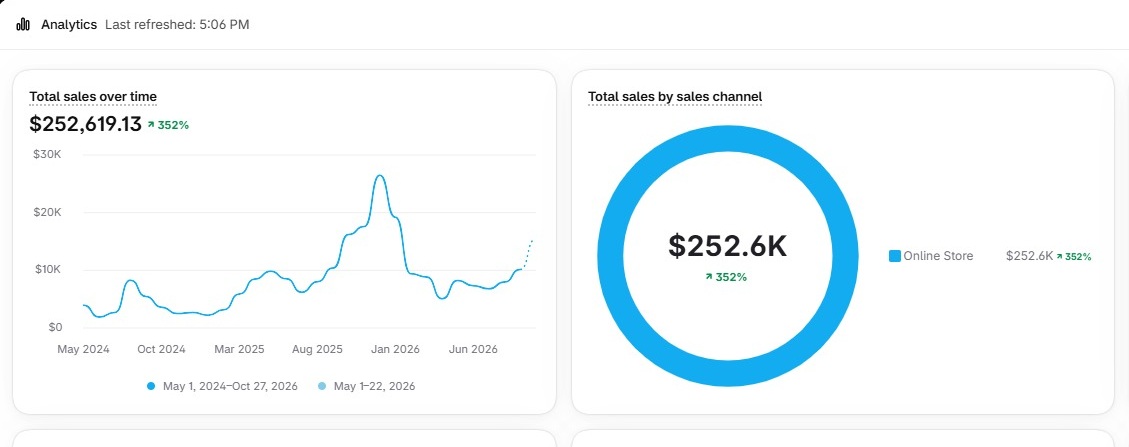Screen dimensions: 1129x447
Task: Click the $30K y-axis label
Action: pos(48,155)
